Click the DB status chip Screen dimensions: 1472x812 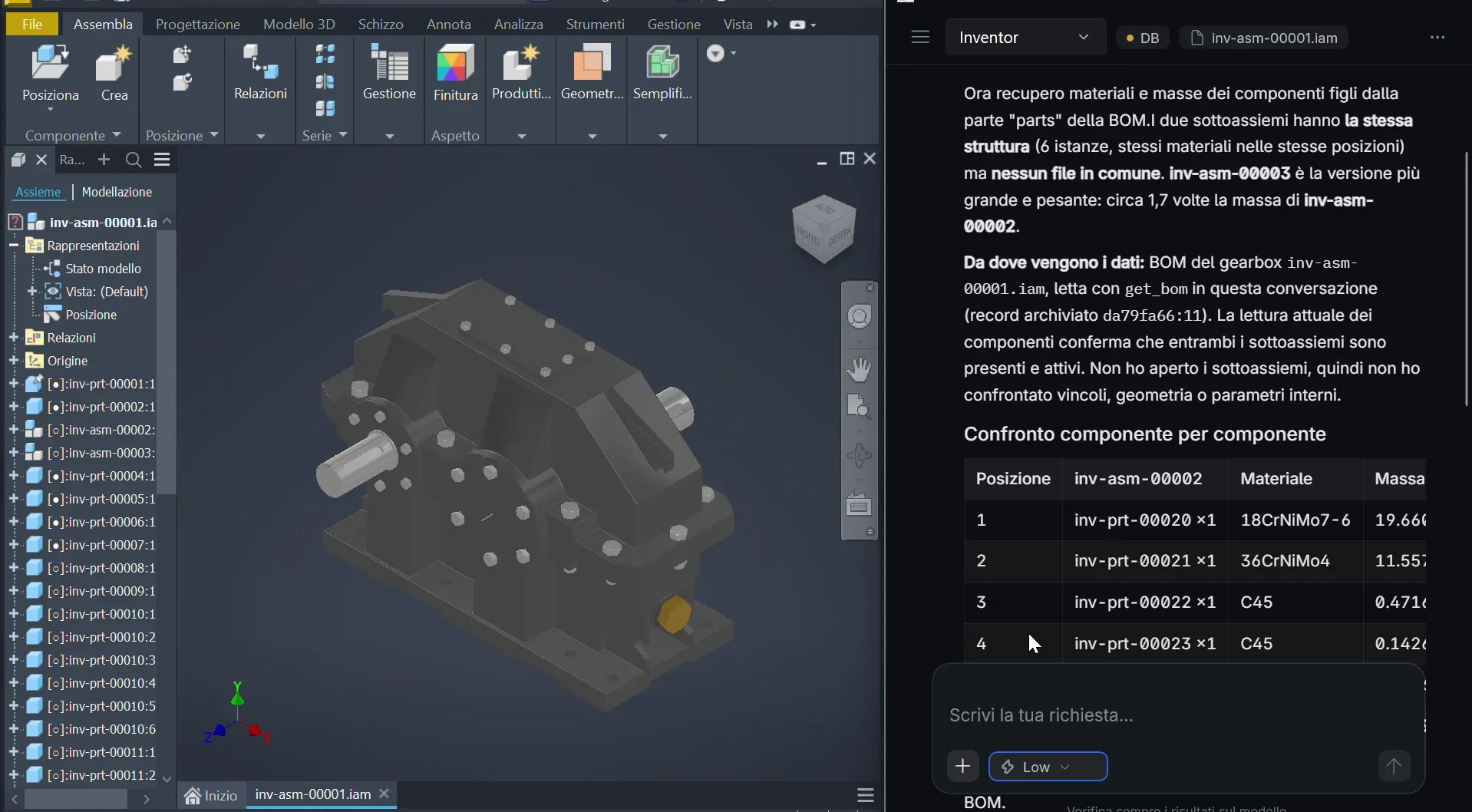pos(1143,38)
